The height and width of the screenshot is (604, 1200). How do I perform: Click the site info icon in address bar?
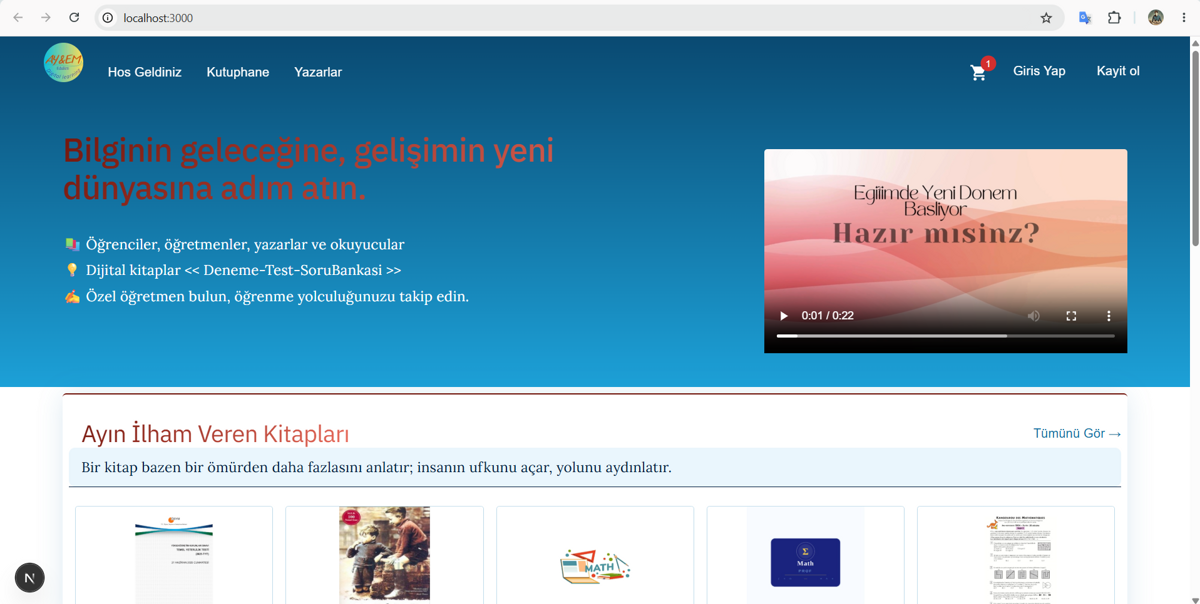click(108, 18)
